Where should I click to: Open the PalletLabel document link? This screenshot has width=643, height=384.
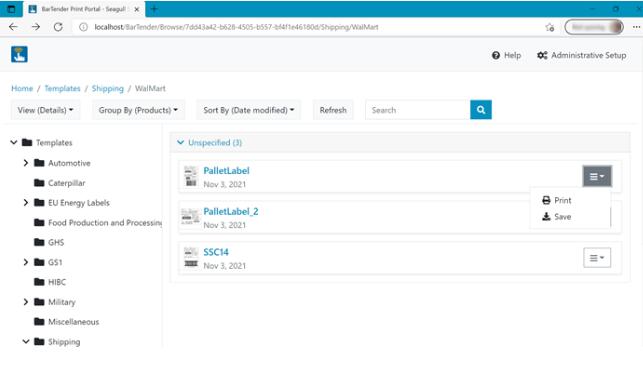pos(226,171)
